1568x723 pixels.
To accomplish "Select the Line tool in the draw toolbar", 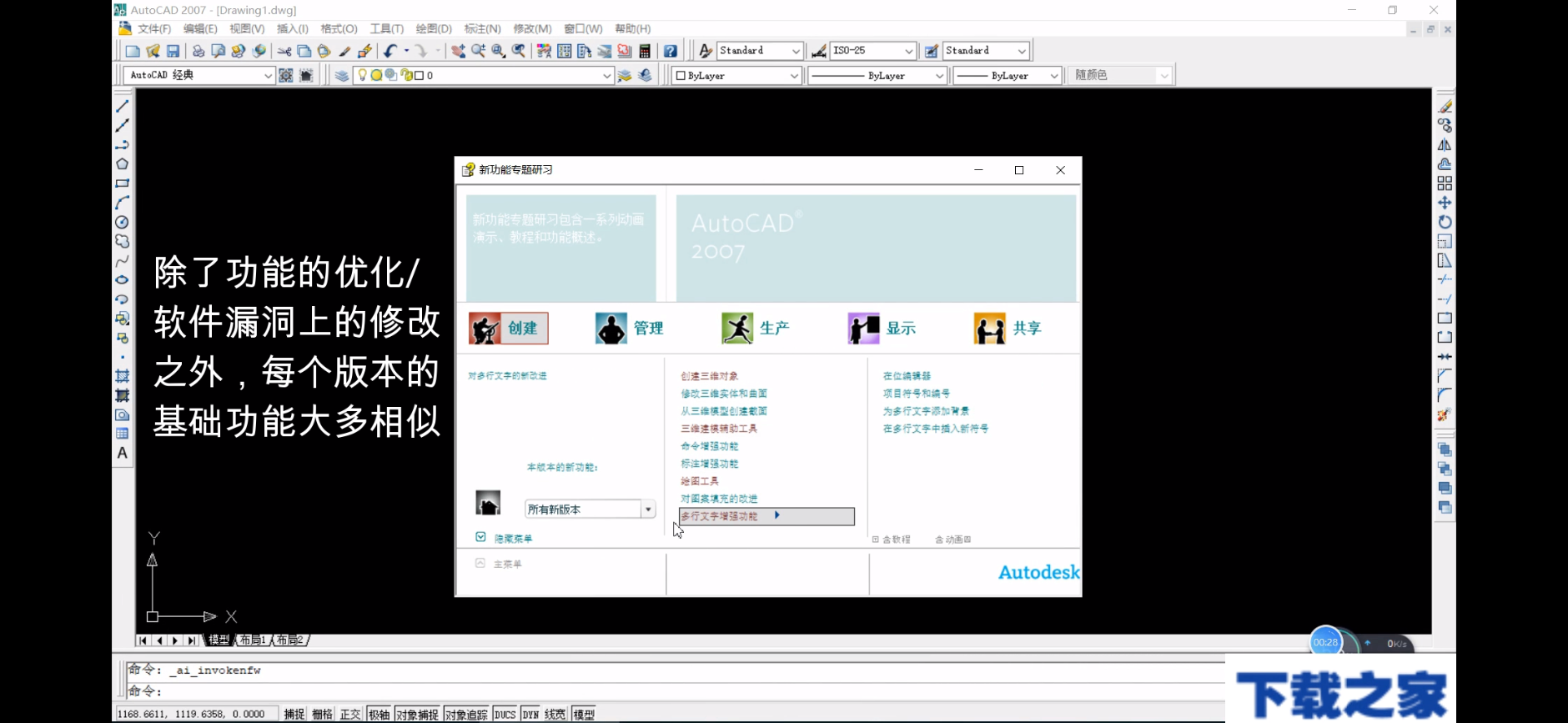I will (123, 107).
